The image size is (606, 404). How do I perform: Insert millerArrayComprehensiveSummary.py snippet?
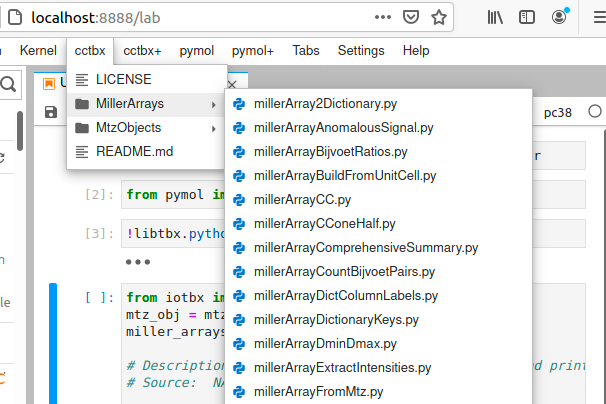click(x=378, y=248)
